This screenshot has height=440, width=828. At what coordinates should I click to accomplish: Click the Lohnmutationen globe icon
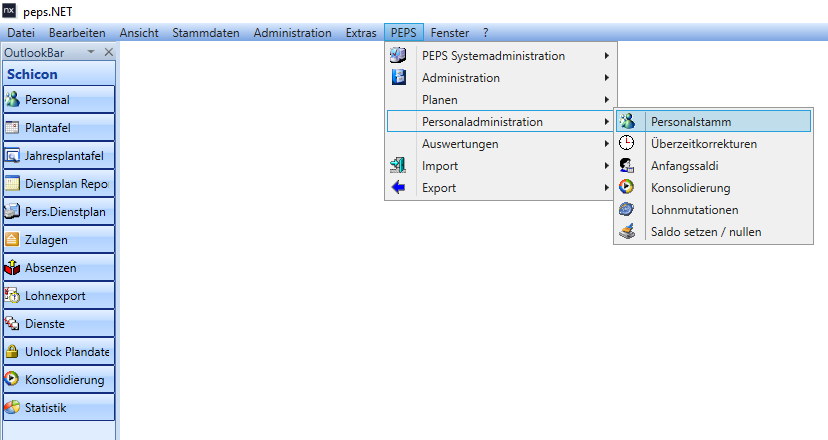(627, 209)
